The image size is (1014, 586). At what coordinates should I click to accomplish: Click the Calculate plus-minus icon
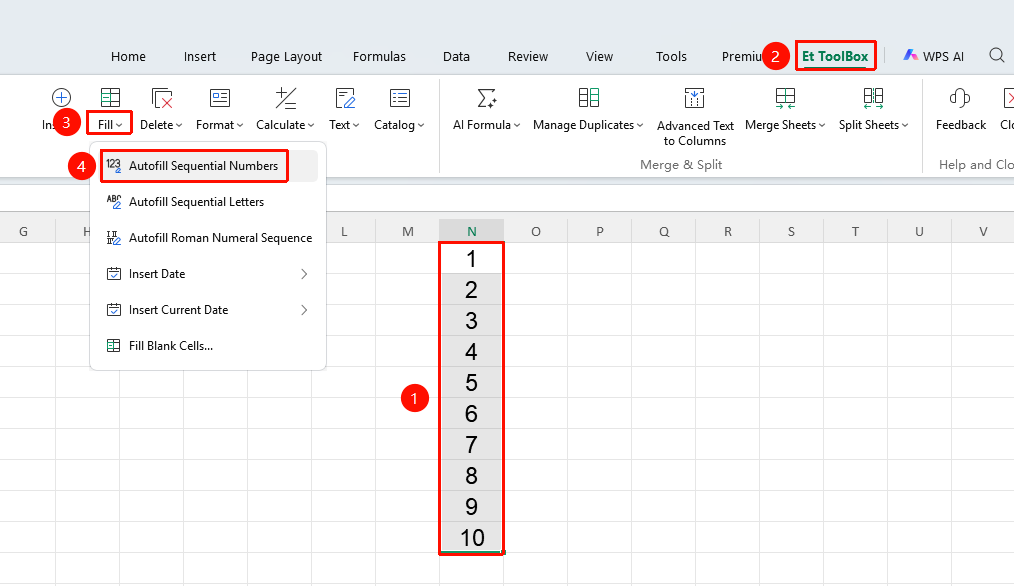point(285,98)
